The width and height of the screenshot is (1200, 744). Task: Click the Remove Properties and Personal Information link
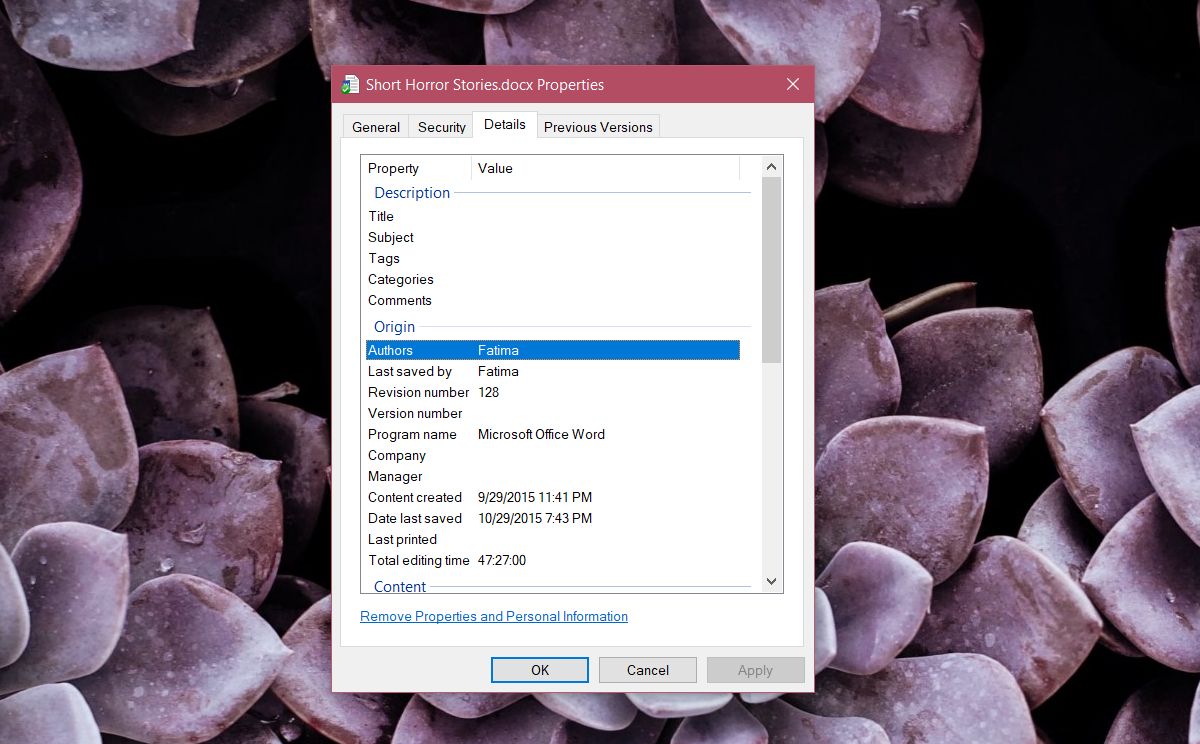click(494, 616)
